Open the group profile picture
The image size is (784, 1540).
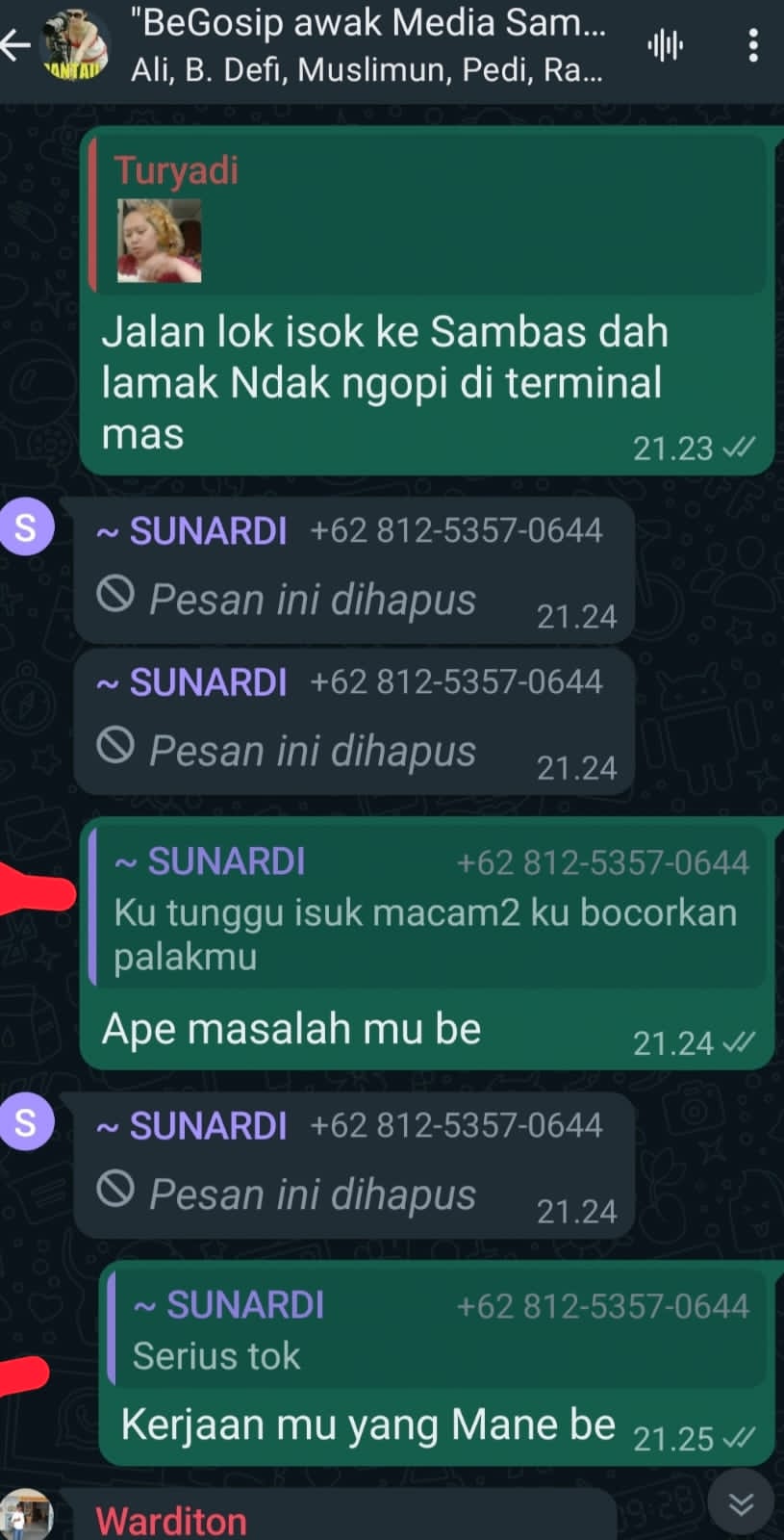(x=74, y=45)
